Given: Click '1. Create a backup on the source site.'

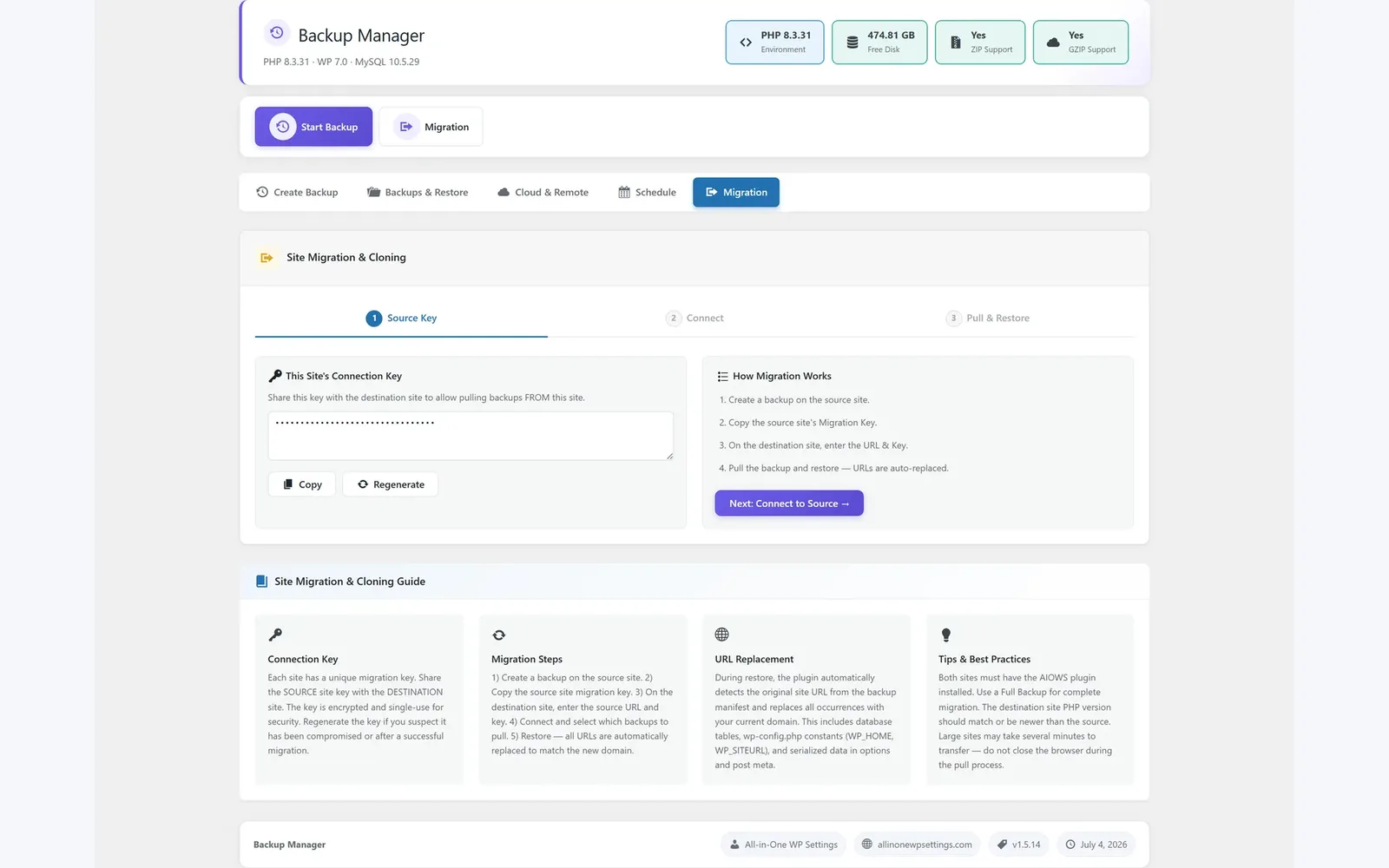Looking at the screenshot, I should pyautogui.click(x=794, y=400).
